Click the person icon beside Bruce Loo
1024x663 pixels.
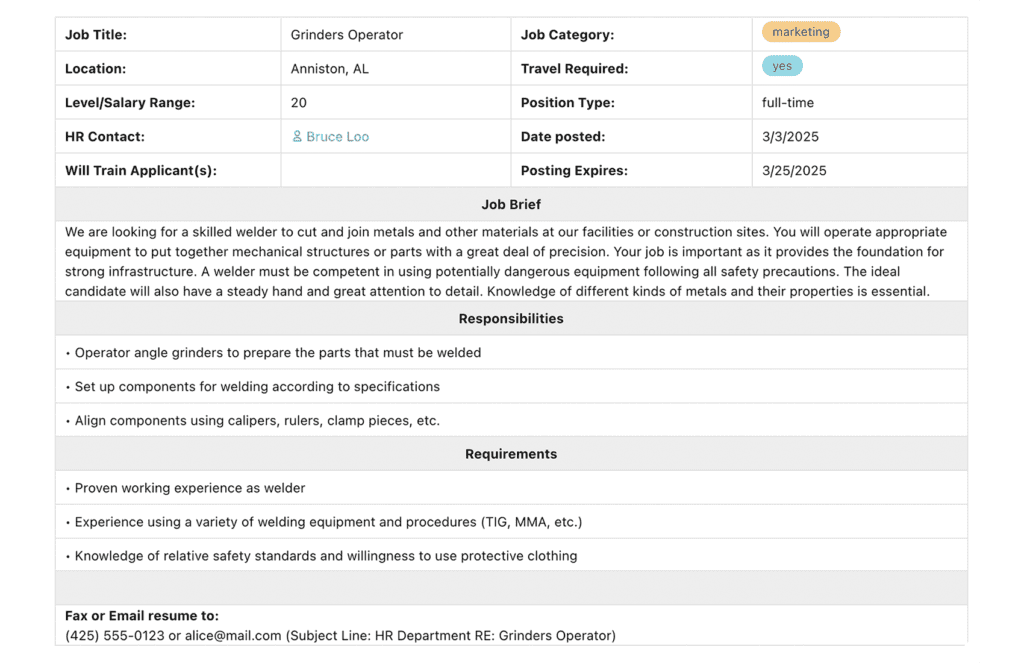point(297,136)
